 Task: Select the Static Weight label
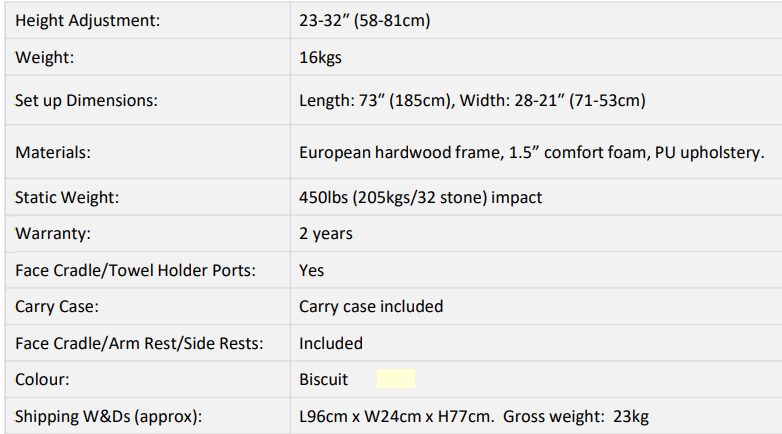point(67,197)
